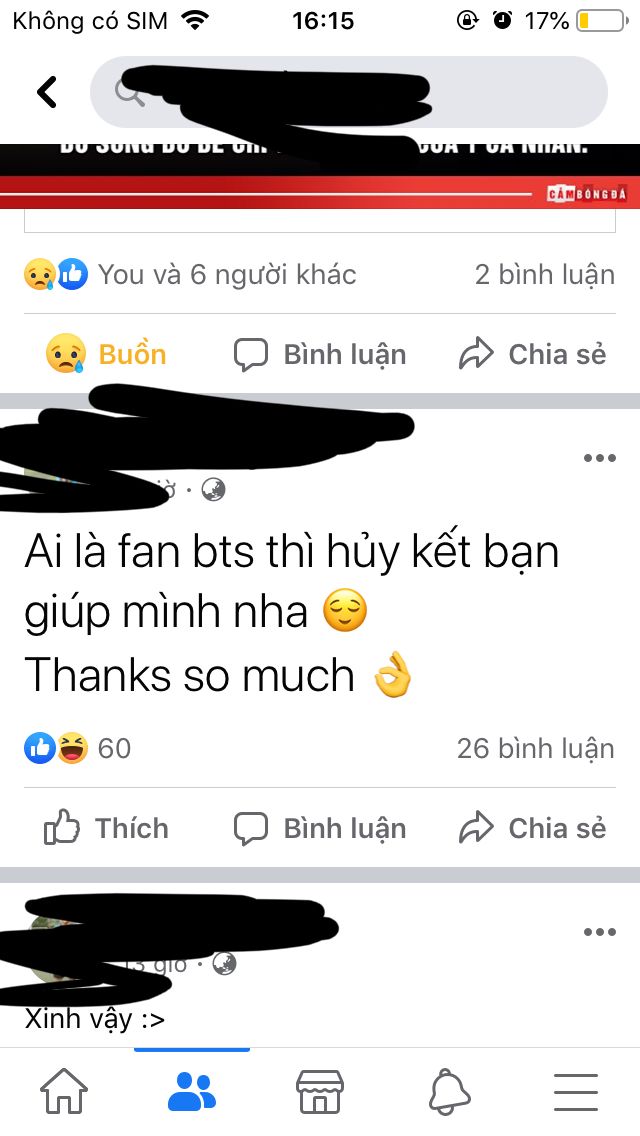Tap the search field at the top
The width and height of the screenshot is (640, 1136).
[x=349, y=92]
